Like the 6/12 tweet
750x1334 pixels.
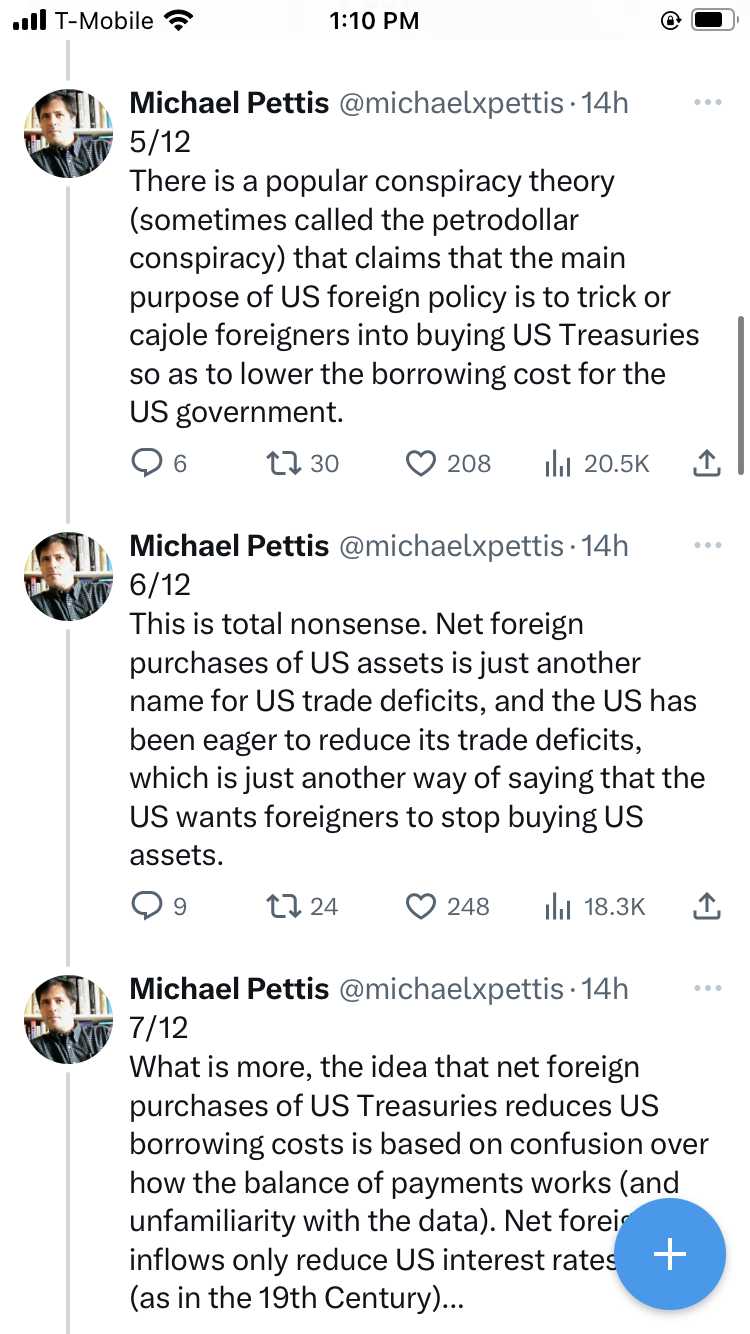coord(421,906)
